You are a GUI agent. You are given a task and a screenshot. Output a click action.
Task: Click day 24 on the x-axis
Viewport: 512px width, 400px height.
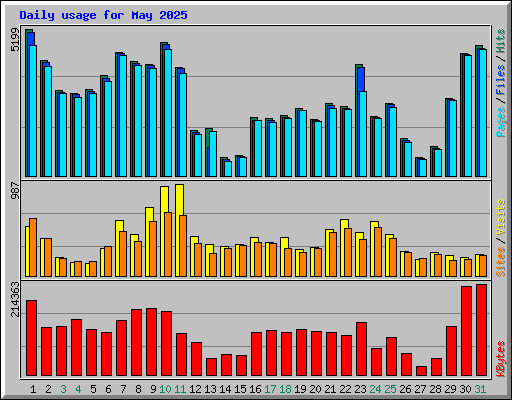point(375,389)
